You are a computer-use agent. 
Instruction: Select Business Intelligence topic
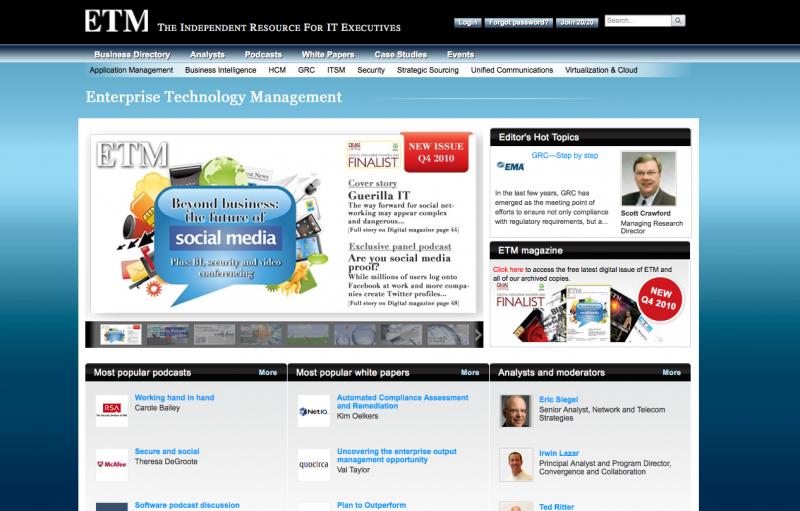click(220, 70)
